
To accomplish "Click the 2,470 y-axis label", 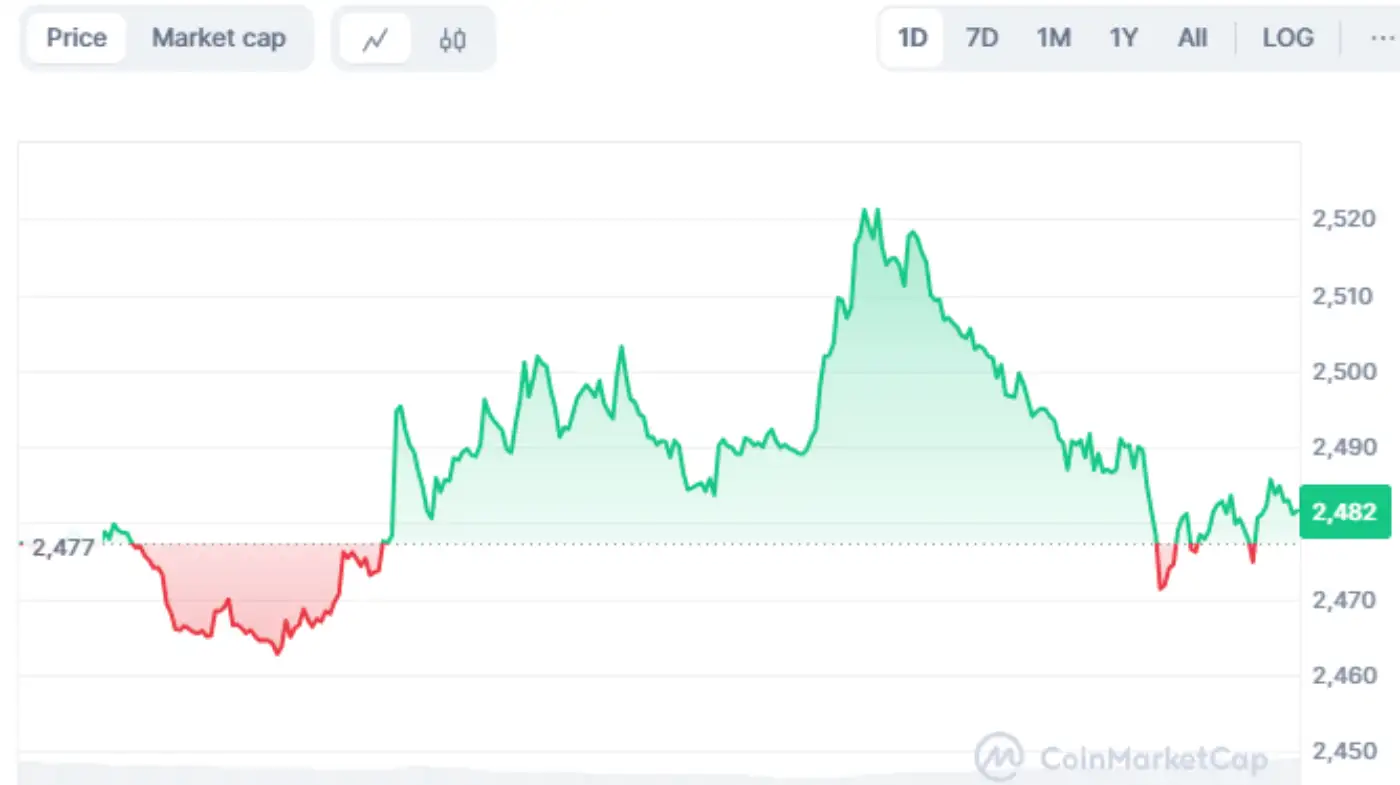I will (1343, 600).
